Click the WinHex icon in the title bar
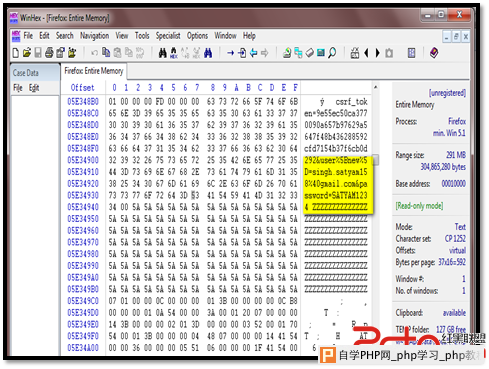This screenshot has width=489, height=369. pos(14,18)
